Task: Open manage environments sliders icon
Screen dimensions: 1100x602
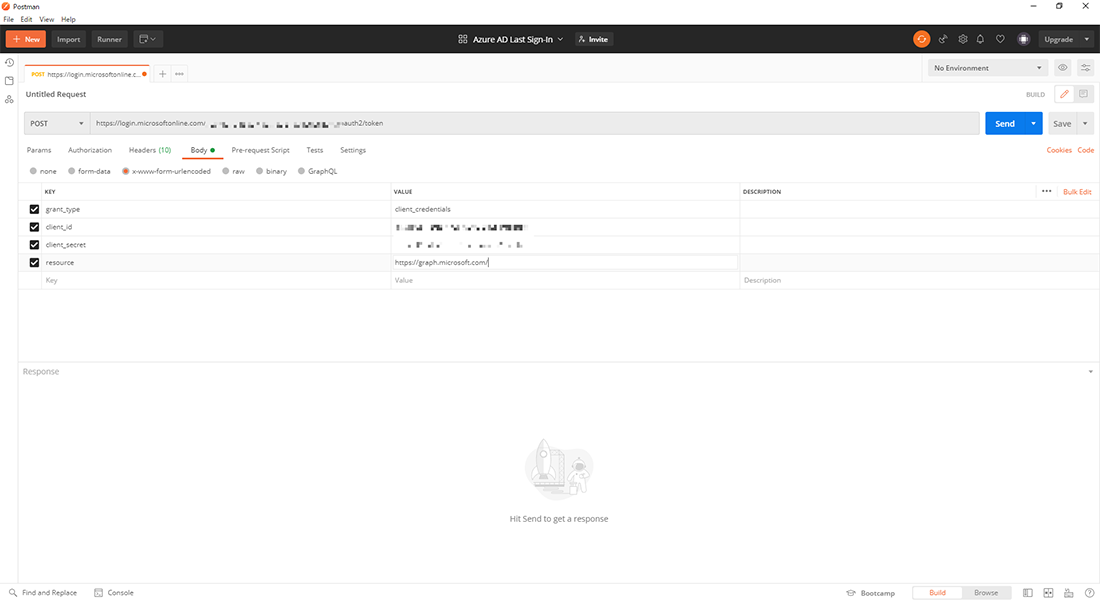Action: tap(1085, 68)
